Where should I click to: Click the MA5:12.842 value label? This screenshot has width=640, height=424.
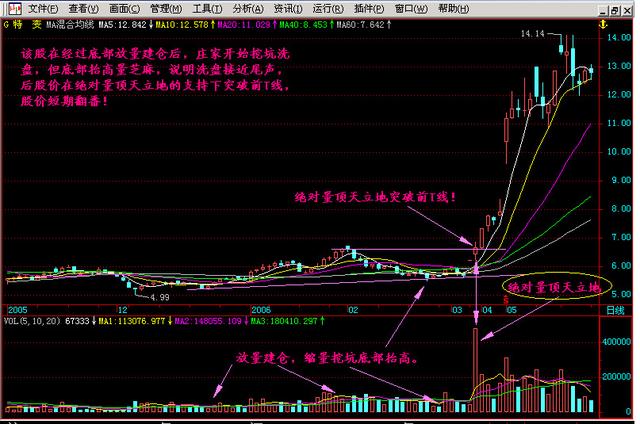pyautogui.click(x=122, y=25)
